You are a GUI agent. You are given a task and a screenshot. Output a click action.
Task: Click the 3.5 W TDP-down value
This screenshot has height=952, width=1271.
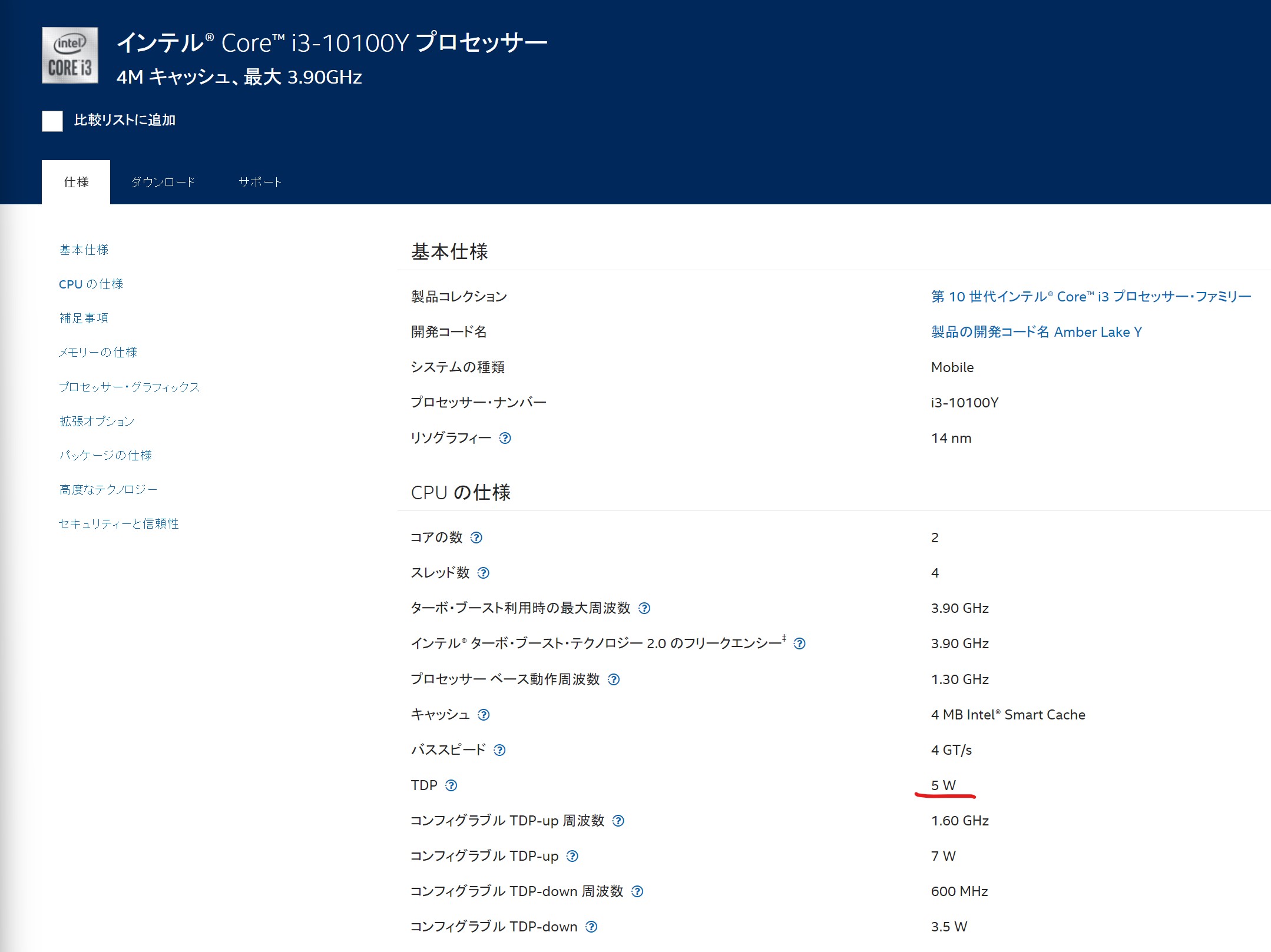click(x=949, y=927)
